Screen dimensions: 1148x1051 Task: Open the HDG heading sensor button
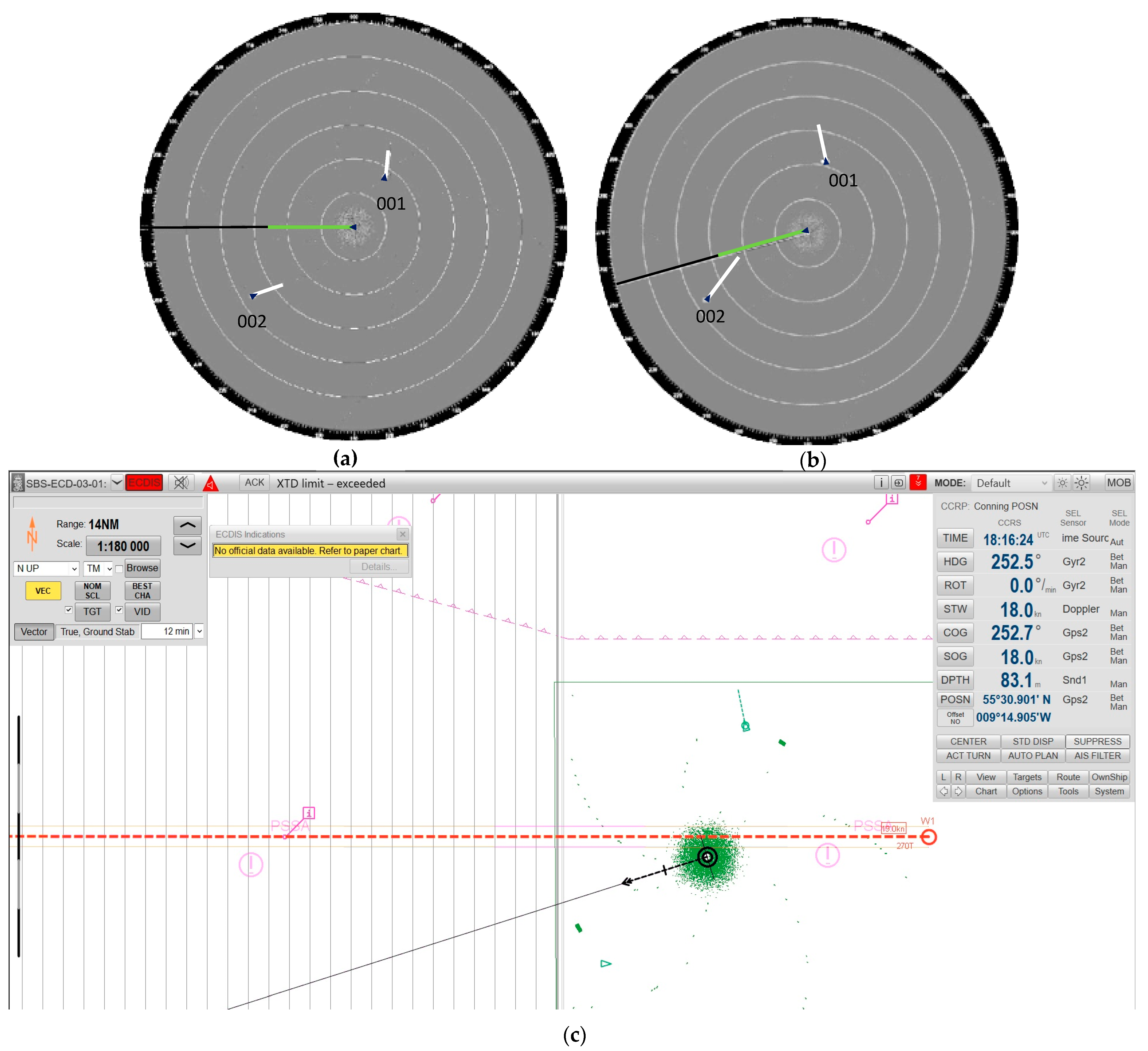pos(955,562)
